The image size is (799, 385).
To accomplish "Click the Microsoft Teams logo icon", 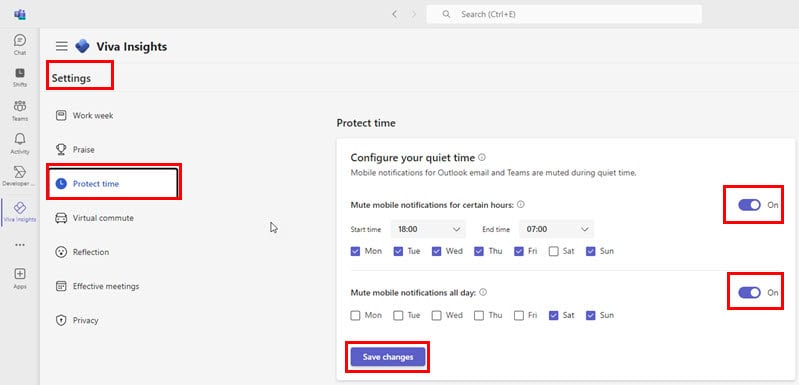I will pyautogui.click(x=20, y=14).
